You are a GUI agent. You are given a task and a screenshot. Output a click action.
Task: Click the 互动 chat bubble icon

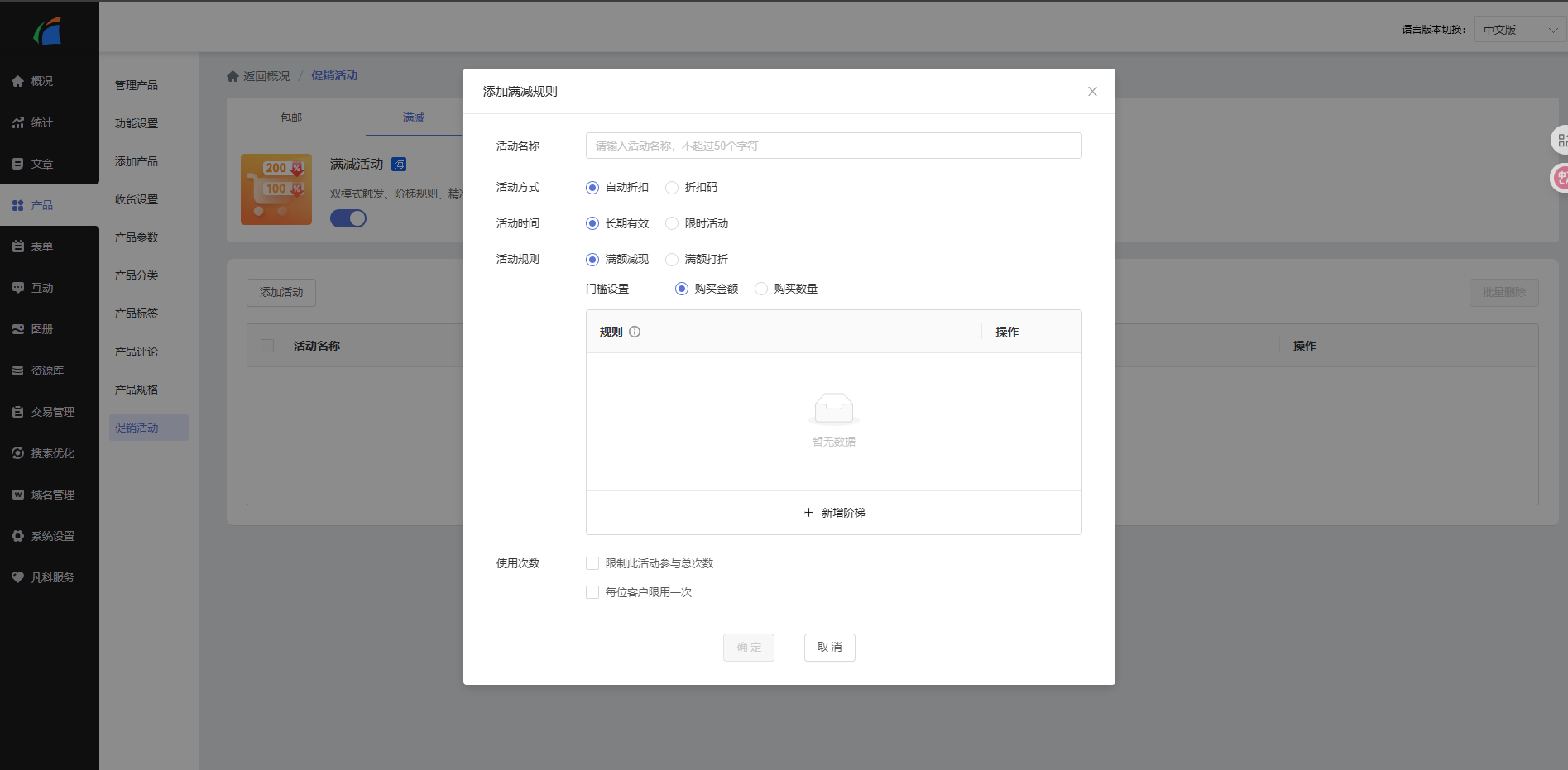click(17, 288)
